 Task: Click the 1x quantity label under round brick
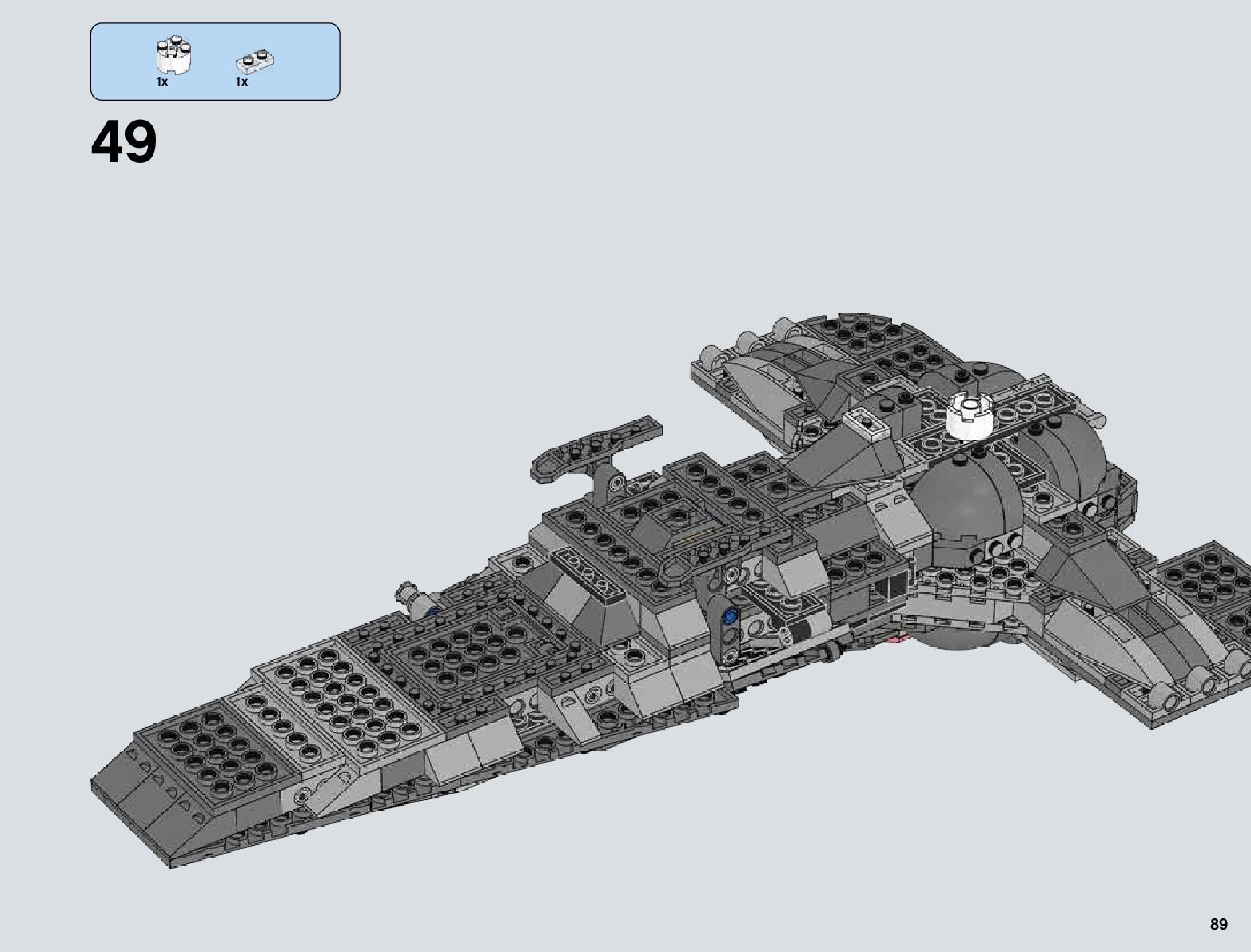click(162, 82)
